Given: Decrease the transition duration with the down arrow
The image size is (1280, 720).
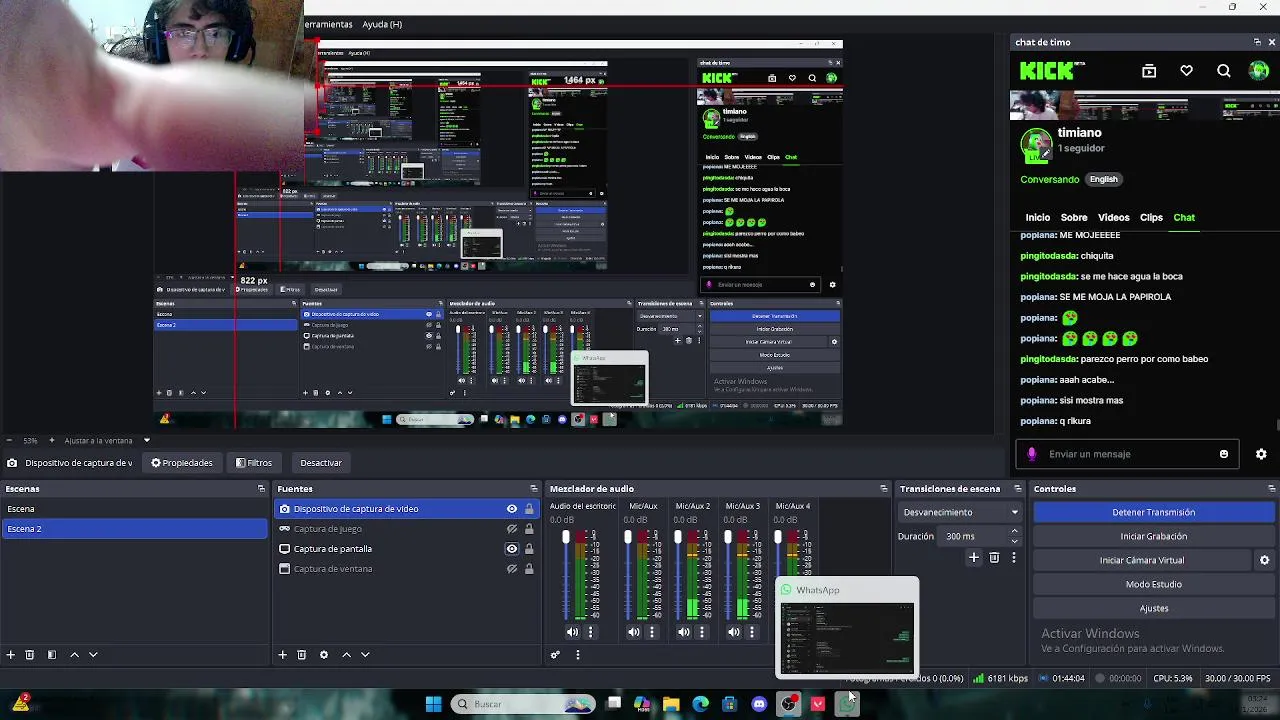Looking at the screenshot, I should (x=1014, y=540).
